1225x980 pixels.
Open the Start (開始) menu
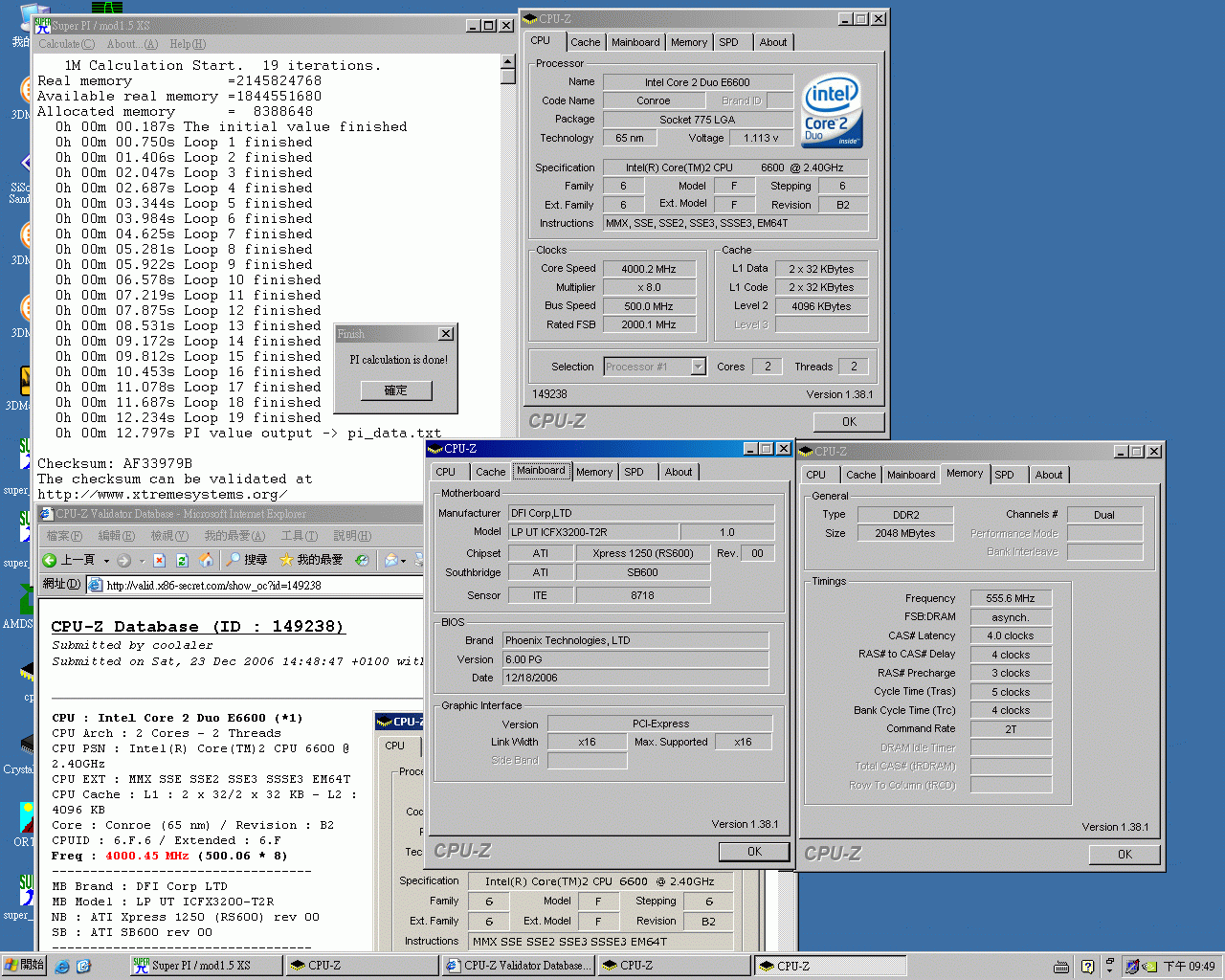24,965
